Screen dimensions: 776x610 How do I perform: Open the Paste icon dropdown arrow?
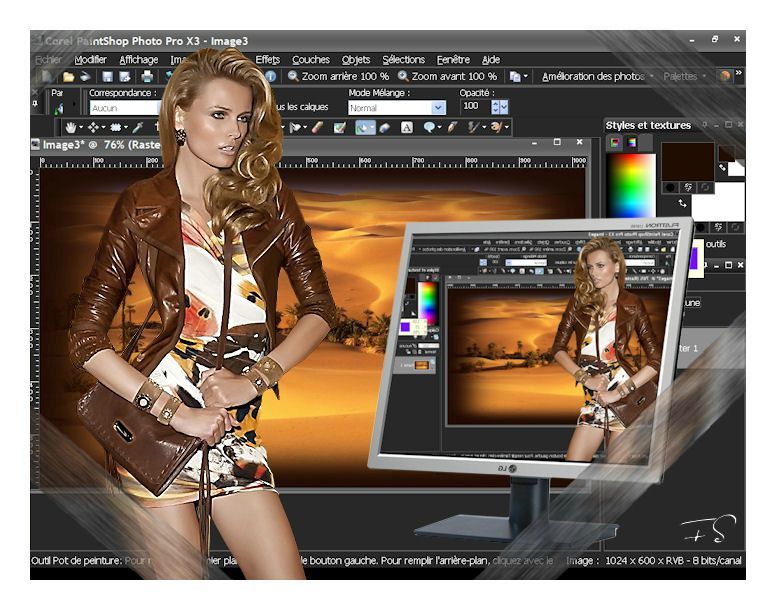coord(526,76)
